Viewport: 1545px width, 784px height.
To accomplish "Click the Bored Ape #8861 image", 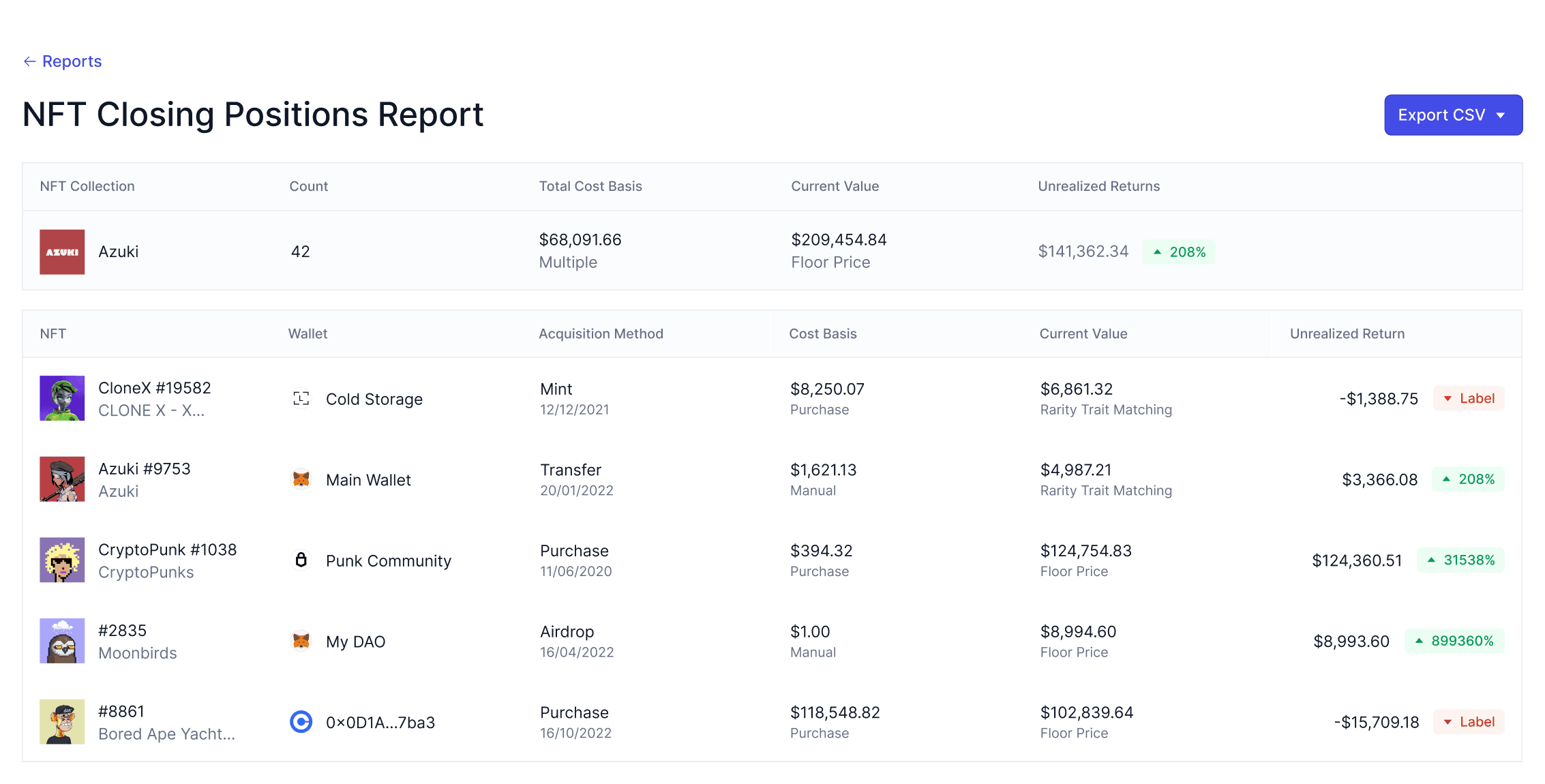I will coord(62,721).
